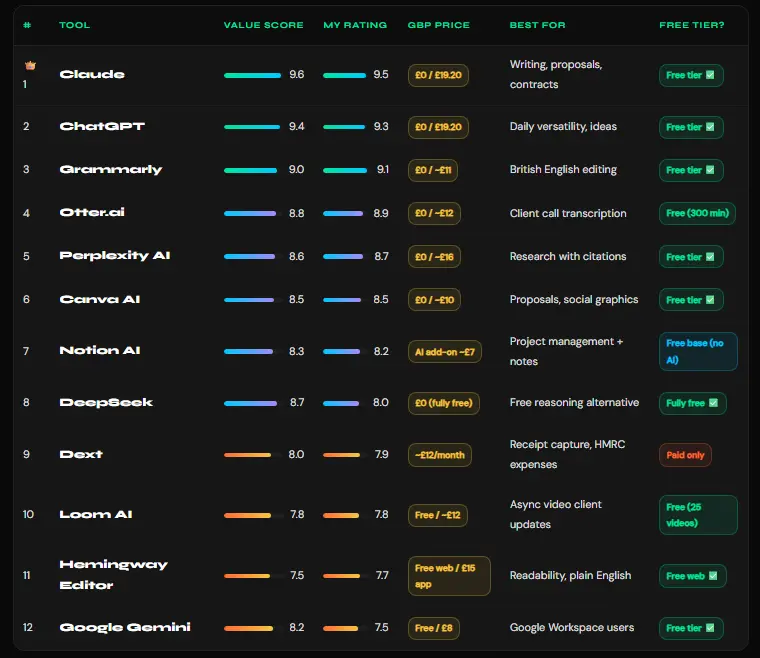Click Google Gemini's 8.2 value score
Viewport: 760px width, 658px height.
tap(297, 627)
